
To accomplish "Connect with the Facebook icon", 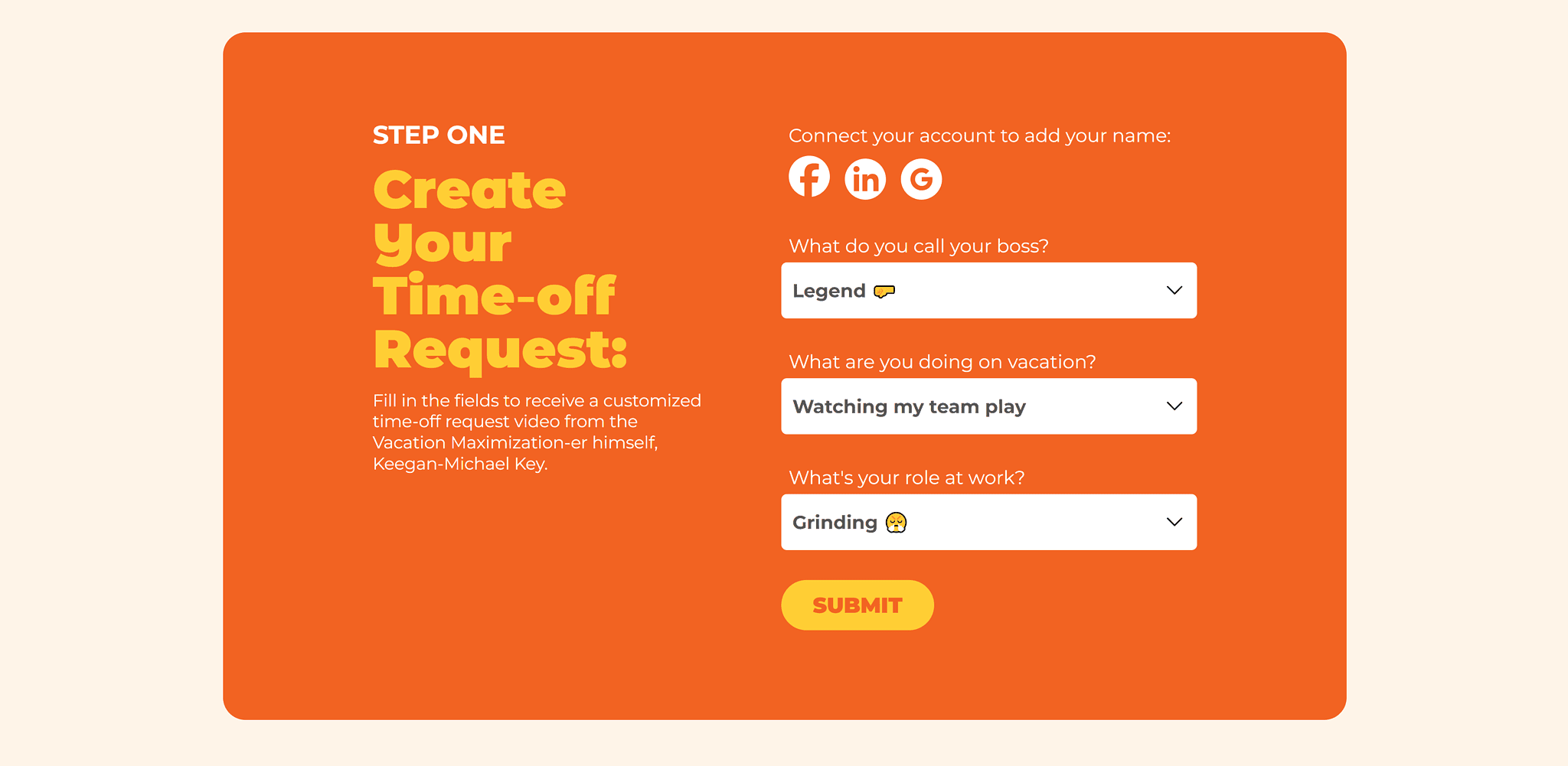I will pyautogui.click(x=809, y=178).
